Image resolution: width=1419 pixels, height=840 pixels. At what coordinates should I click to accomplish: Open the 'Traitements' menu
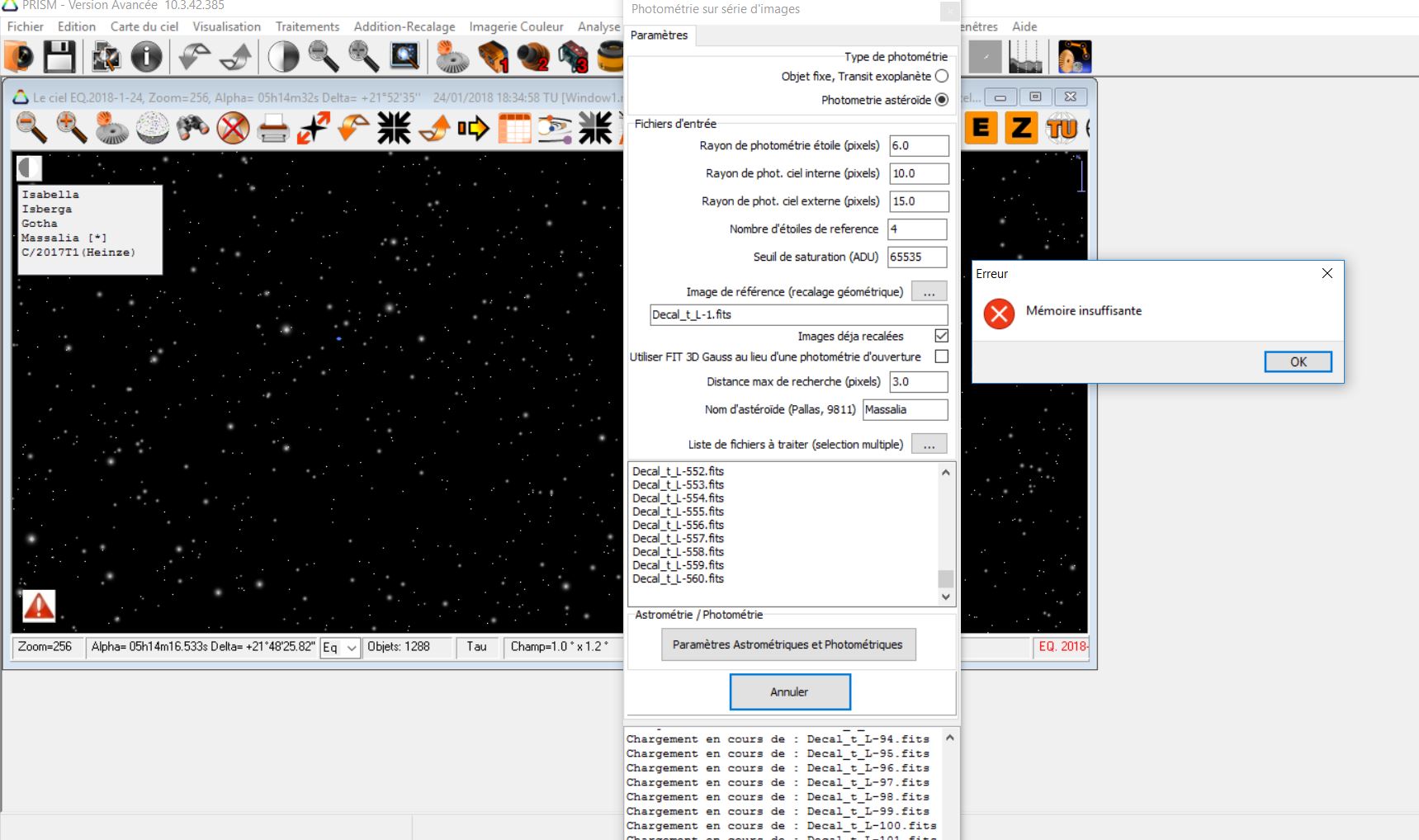[x=307, y=26]
